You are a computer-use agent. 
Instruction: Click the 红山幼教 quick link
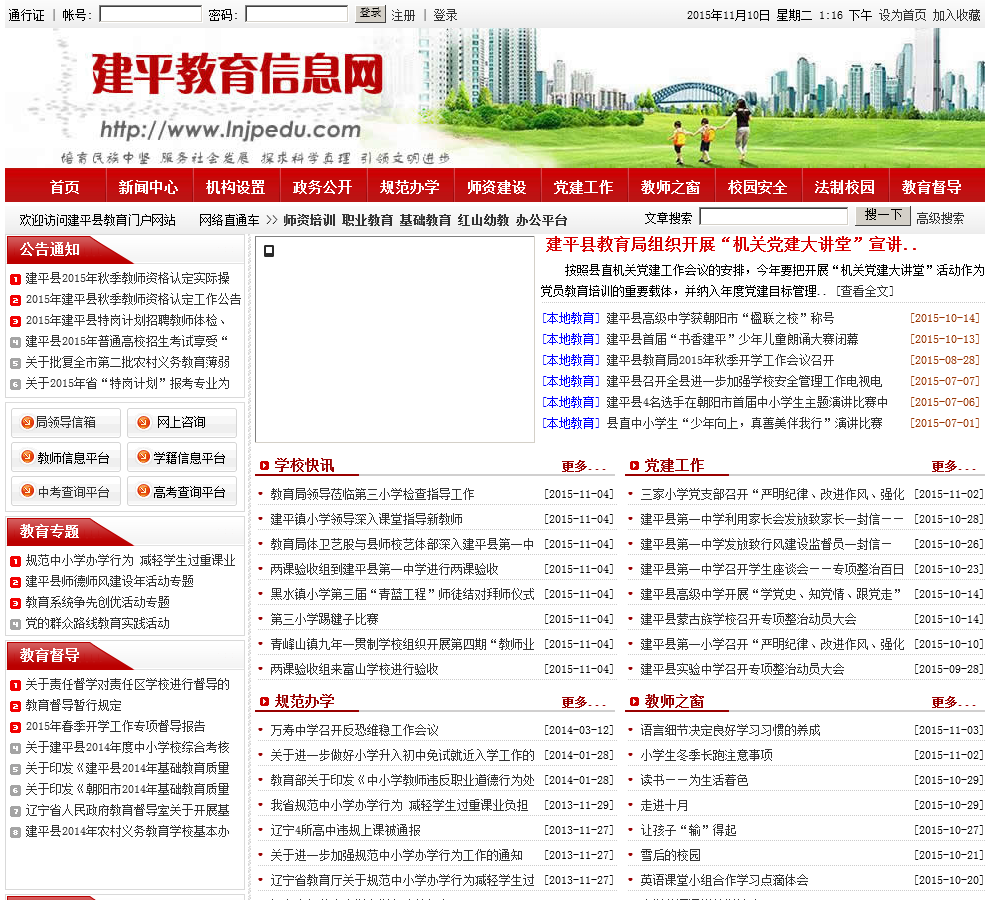pos(484,220)
